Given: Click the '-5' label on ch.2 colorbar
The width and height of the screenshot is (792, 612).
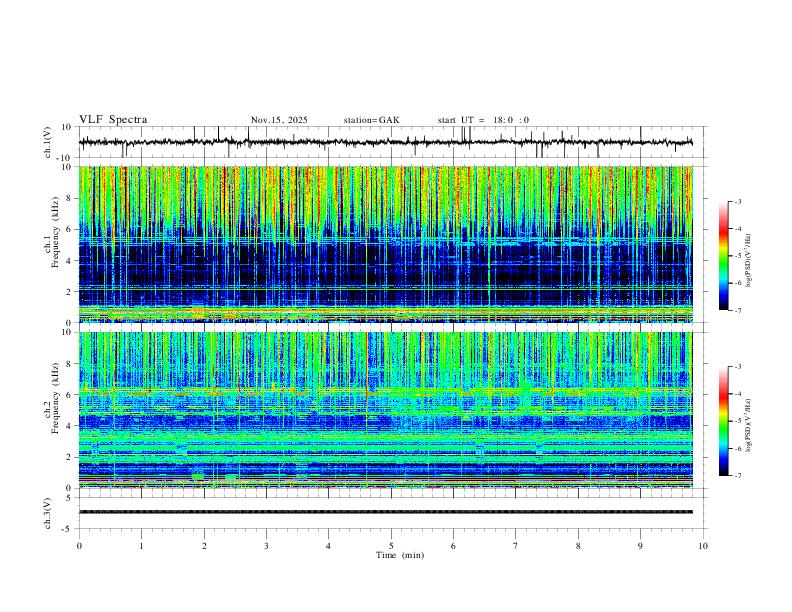Looking at the screenshot, I should 737,421.
